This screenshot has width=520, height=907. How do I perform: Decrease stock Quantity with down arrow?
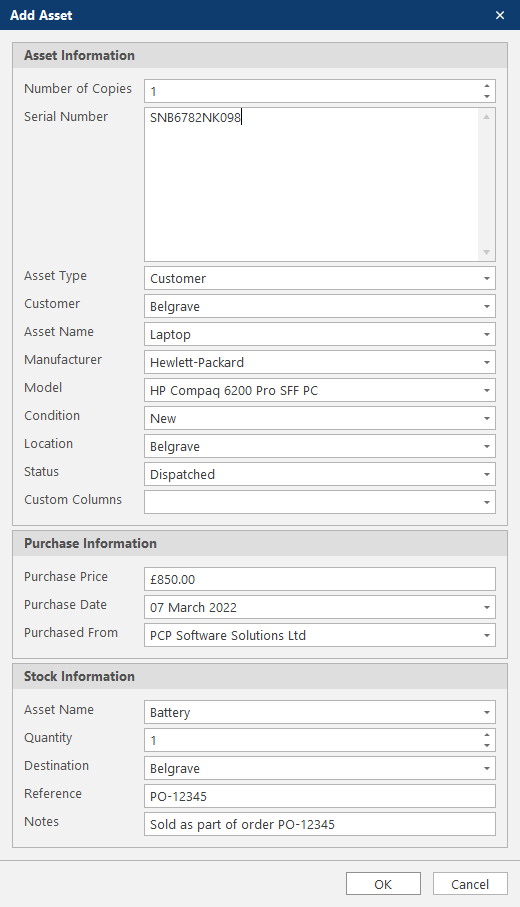486,746
